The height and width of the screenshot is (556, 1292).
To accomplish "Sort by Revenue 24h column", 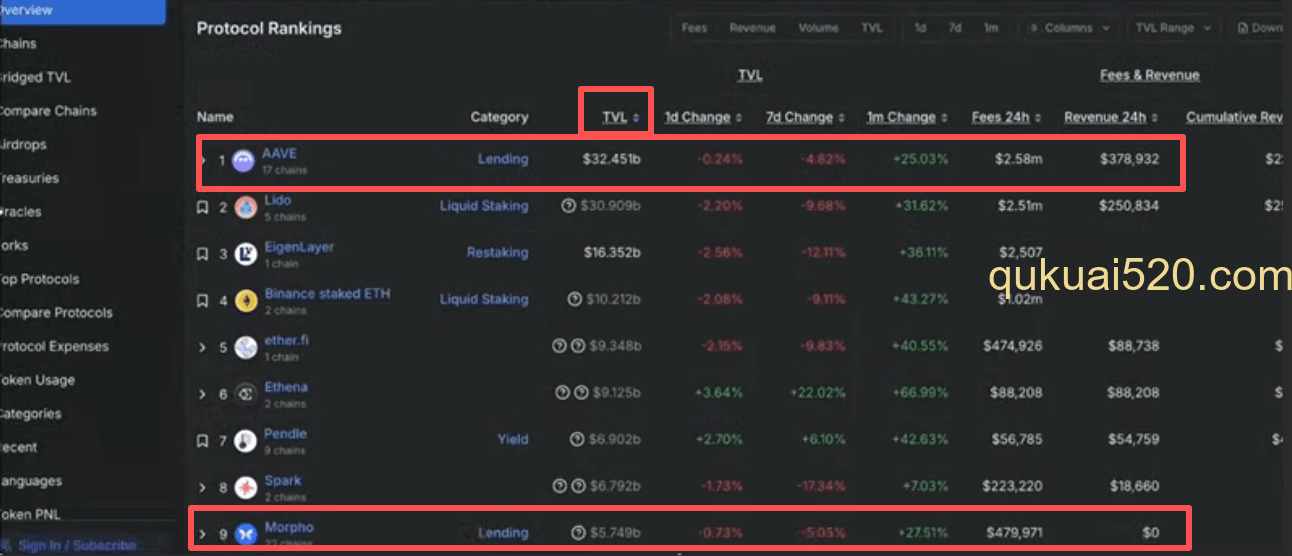I will coord(1111,117).
